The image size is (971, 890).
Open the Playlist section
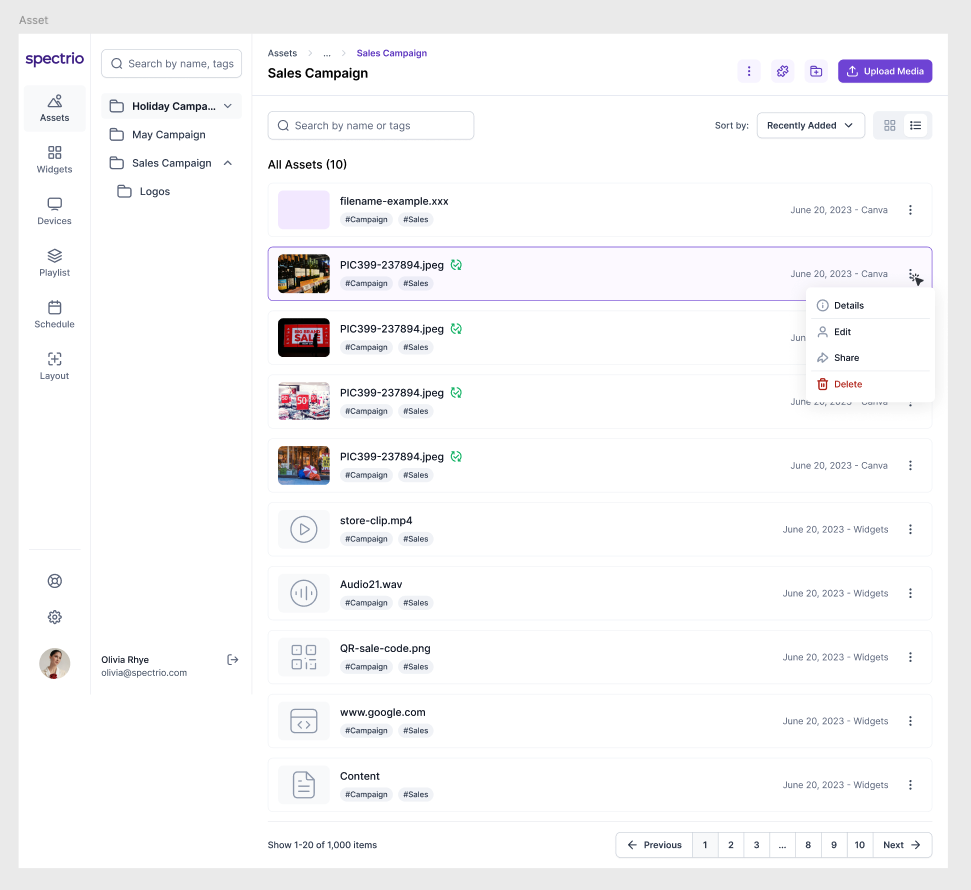(x=54, y=262)
